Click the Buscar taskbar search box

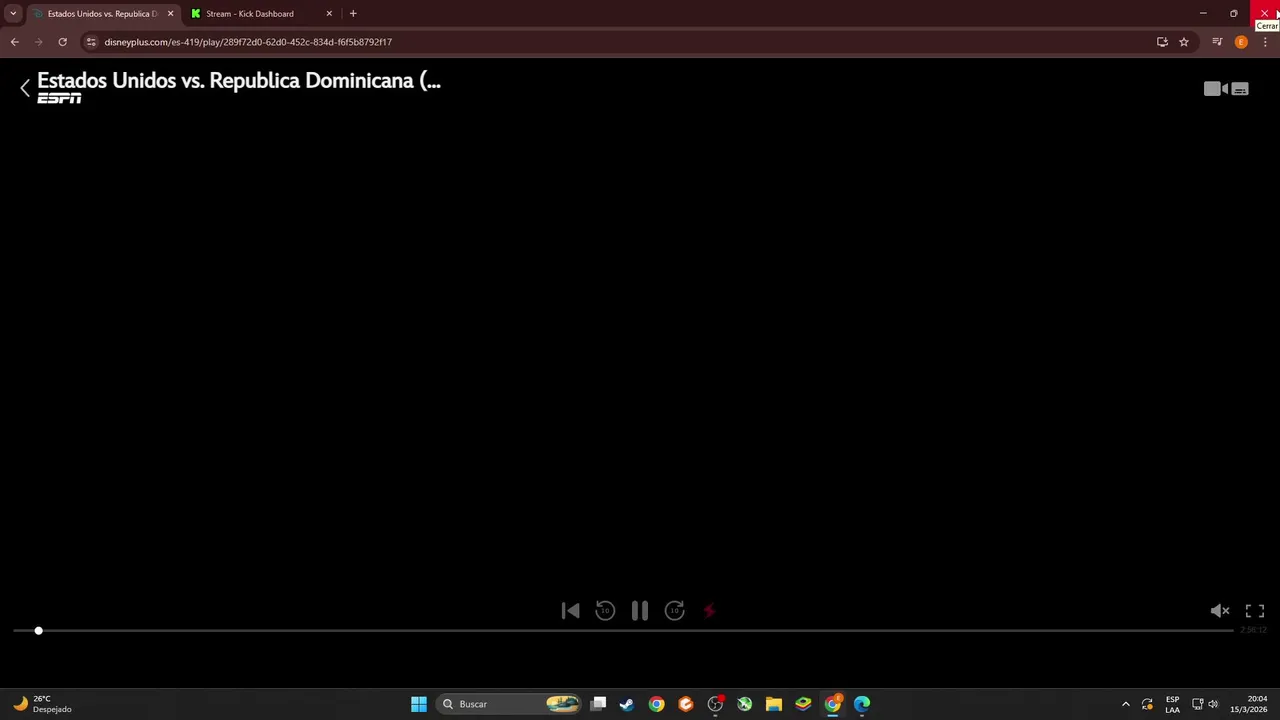[509, 704]
